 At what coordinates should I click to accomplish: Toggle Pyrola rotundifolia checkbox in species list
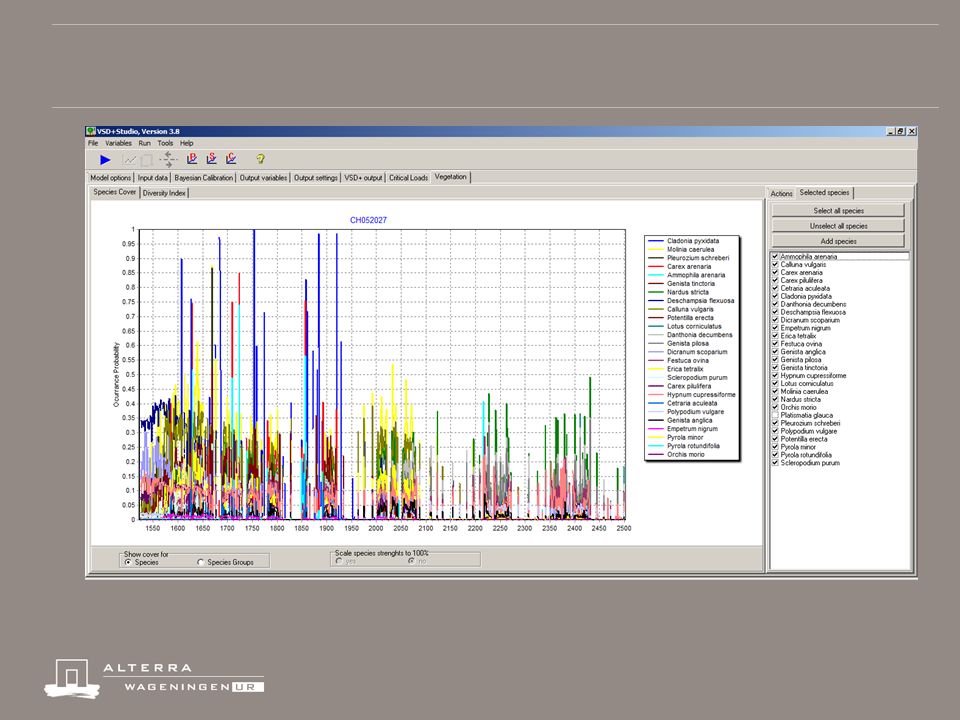(x=775, y=455)
